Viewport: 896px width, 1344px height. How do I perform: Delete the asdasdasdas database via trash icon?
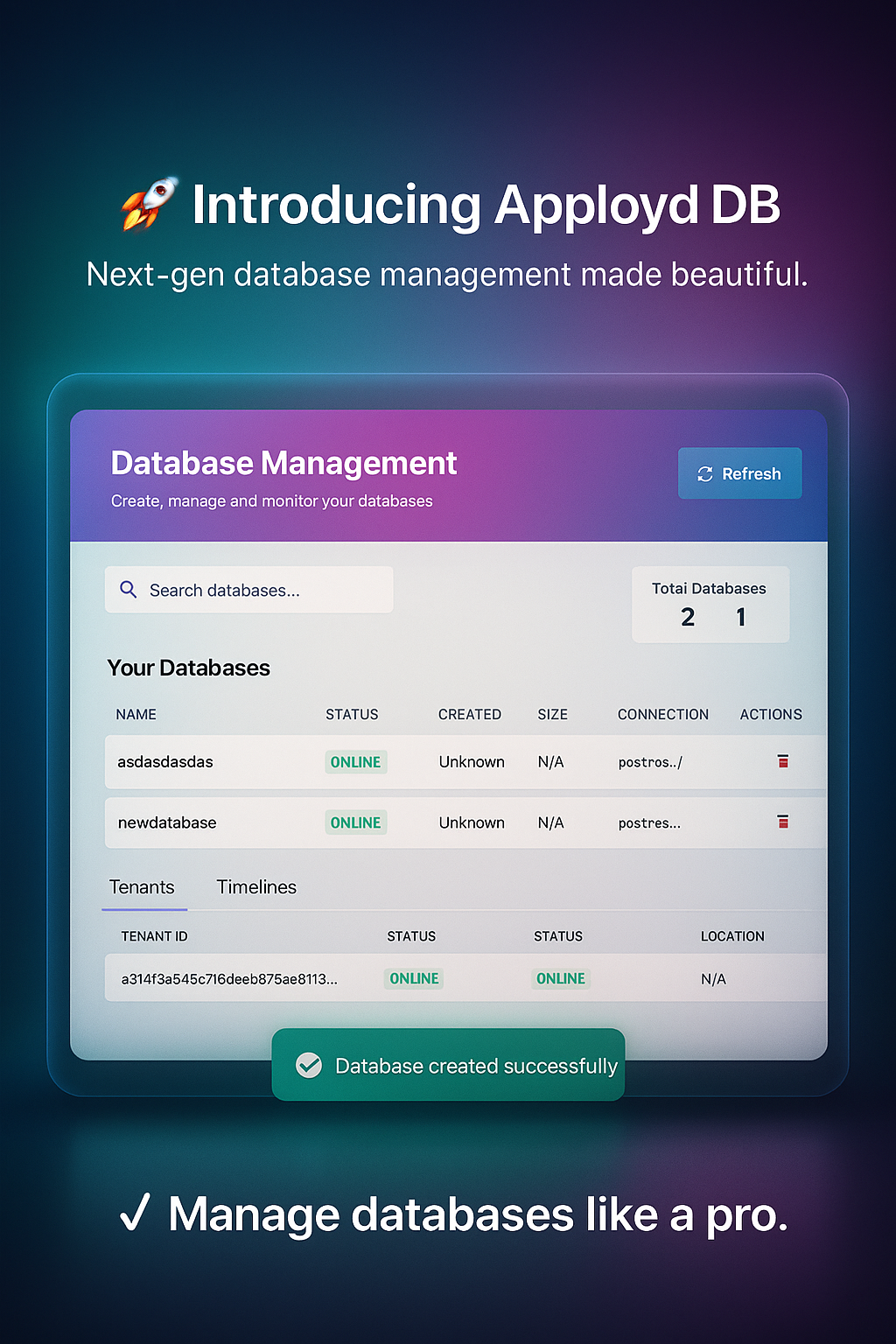click(783, 761)
